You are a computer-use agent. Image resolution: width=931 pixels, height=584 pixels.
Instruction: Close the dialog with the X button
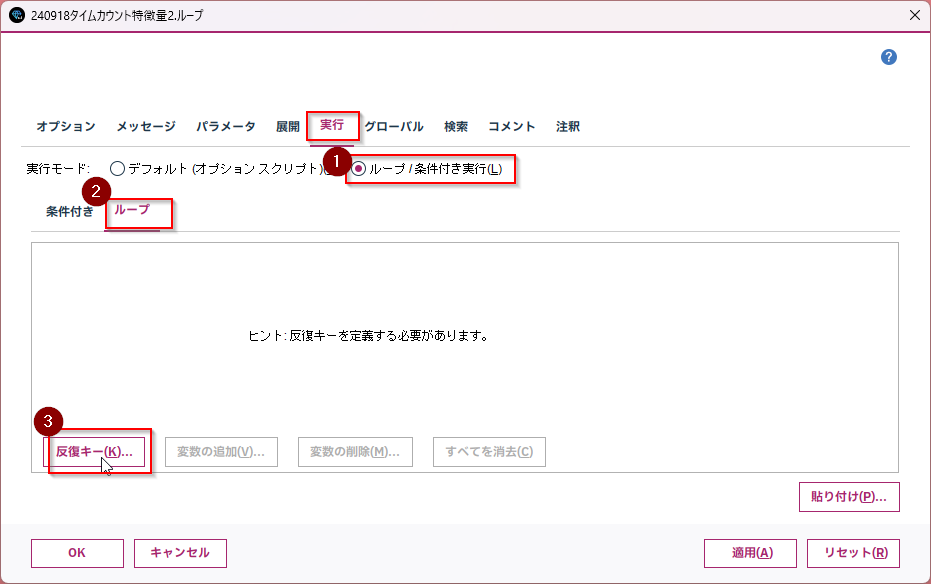pos(914,15)
